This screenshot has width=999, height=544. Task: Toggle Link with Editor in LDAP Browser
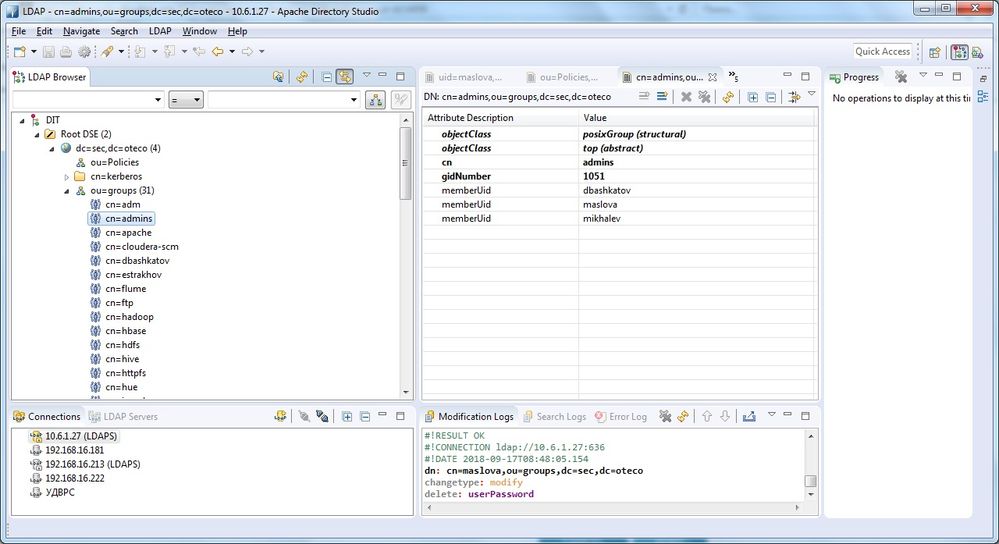(x=344, y=77)
